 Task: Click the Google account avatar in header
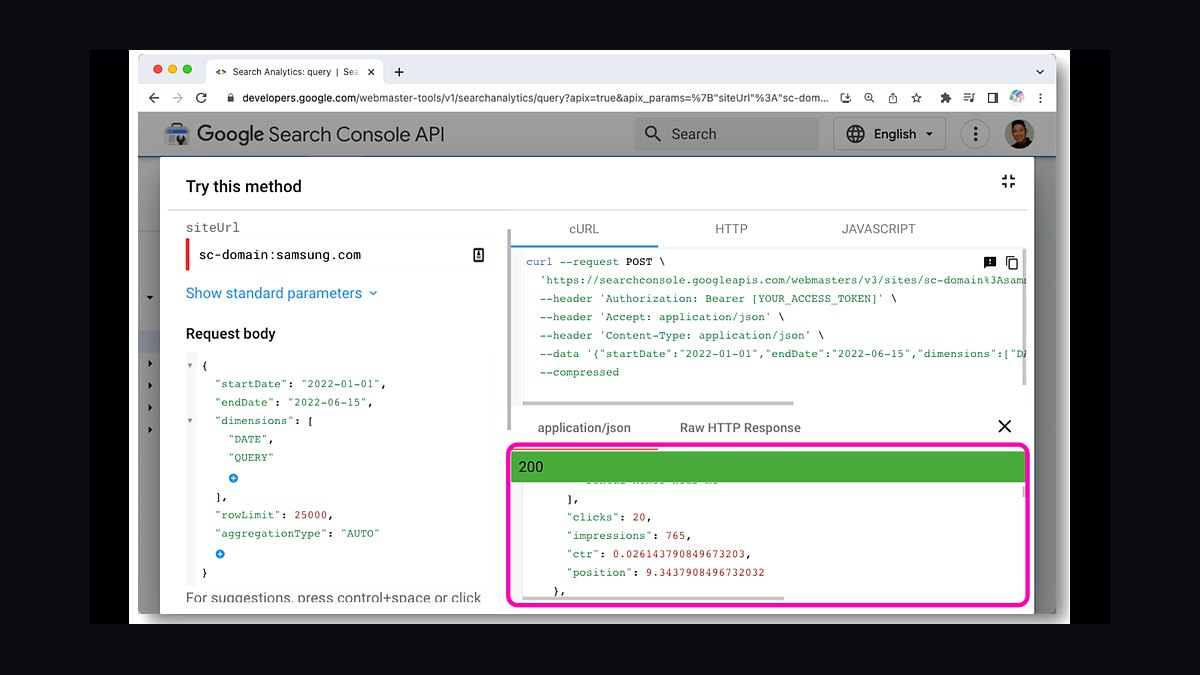click(1019, 134)
